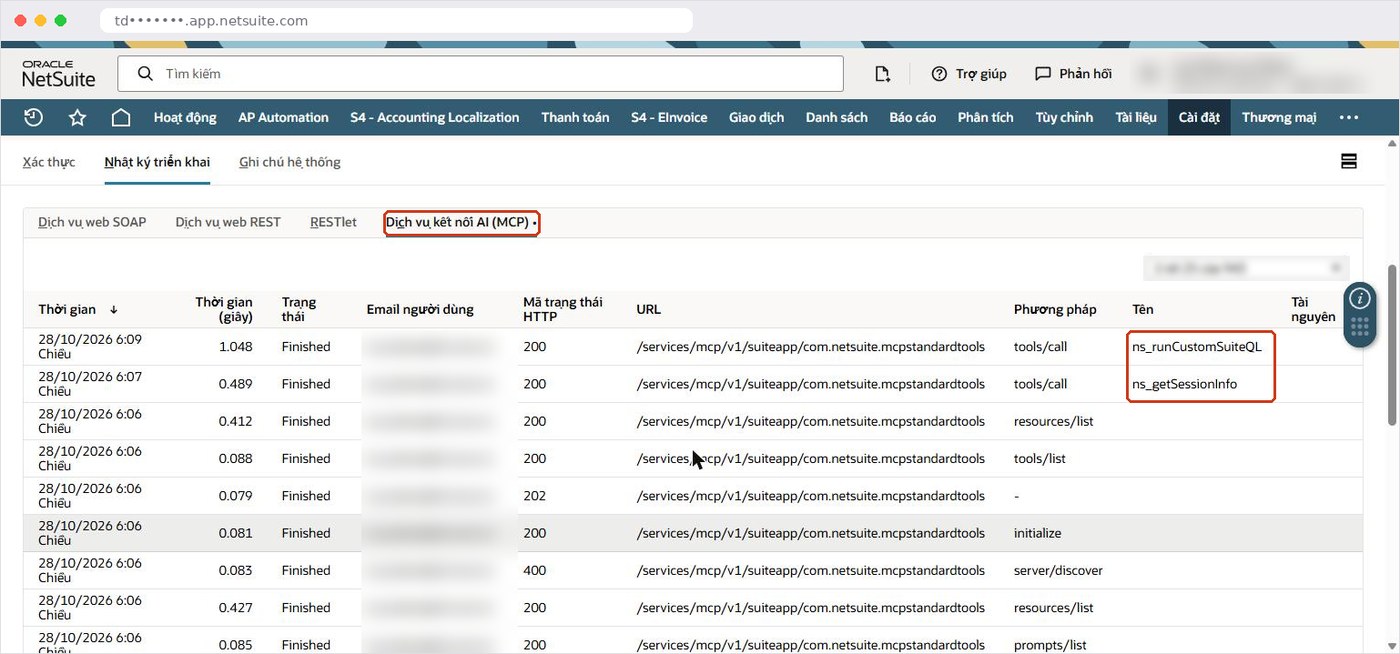1400x654 pixels.
Task: Click the URL column header
Action: 649,310
